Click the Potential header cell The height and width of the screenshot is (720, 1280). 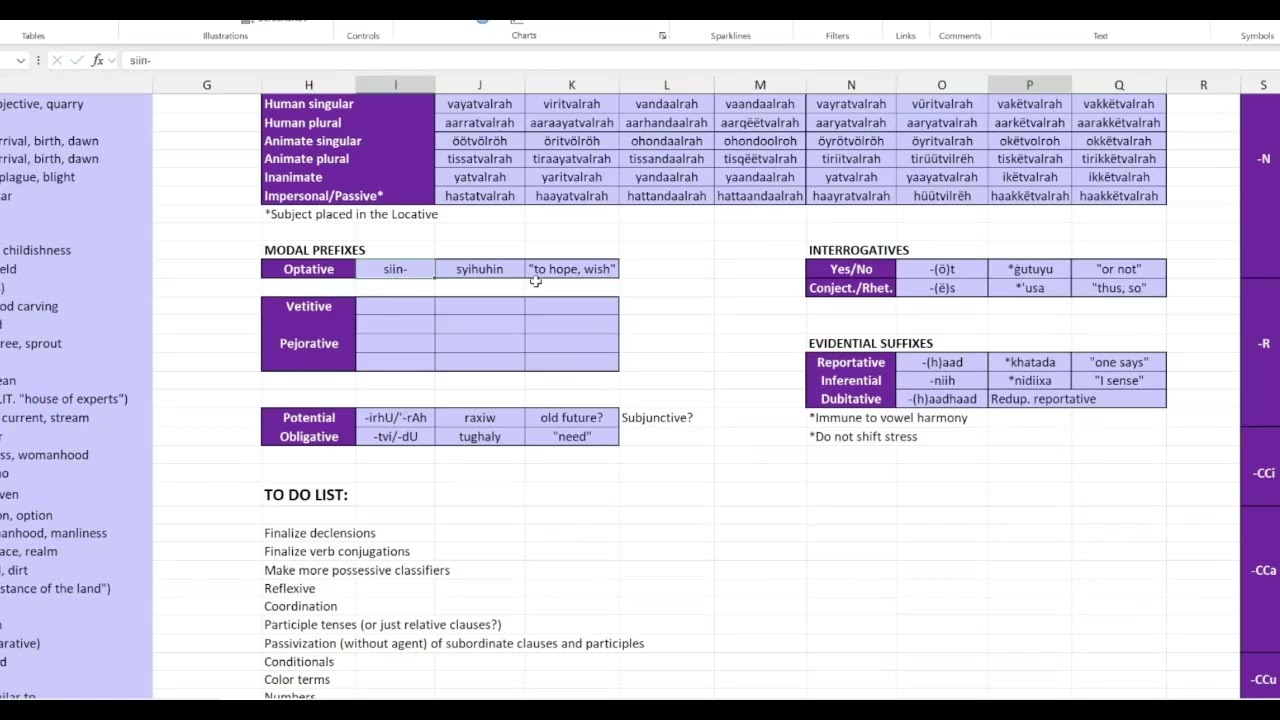308,417
